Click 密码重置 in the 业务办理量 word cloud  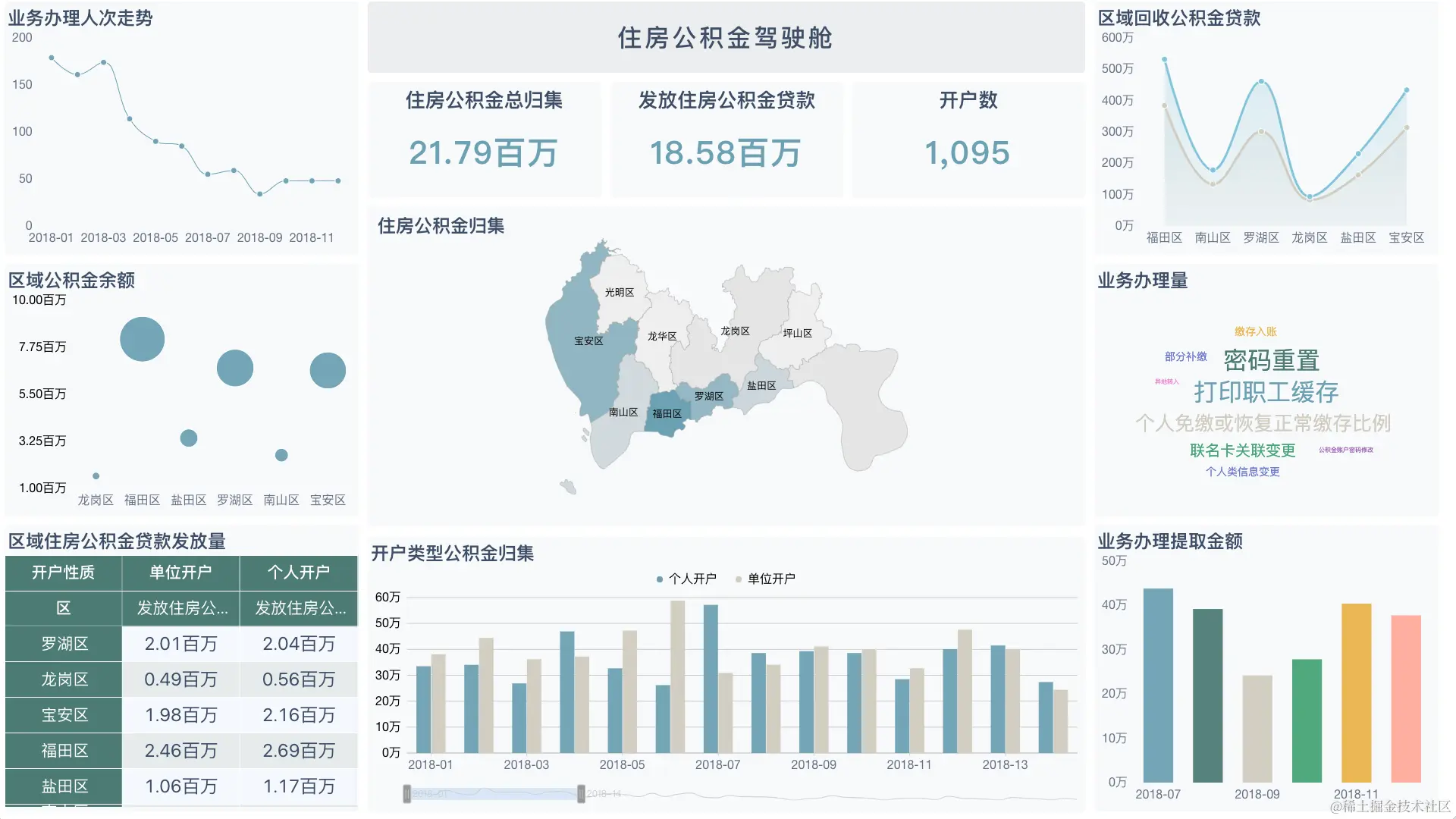tap(1271, 360)
